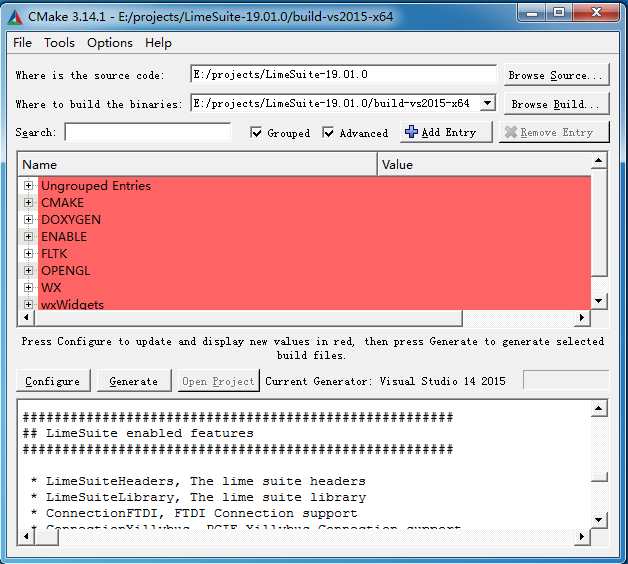The image size is (628, 564).
Task: Expand the OPENGL group
Action: click(x=28, y=270)
